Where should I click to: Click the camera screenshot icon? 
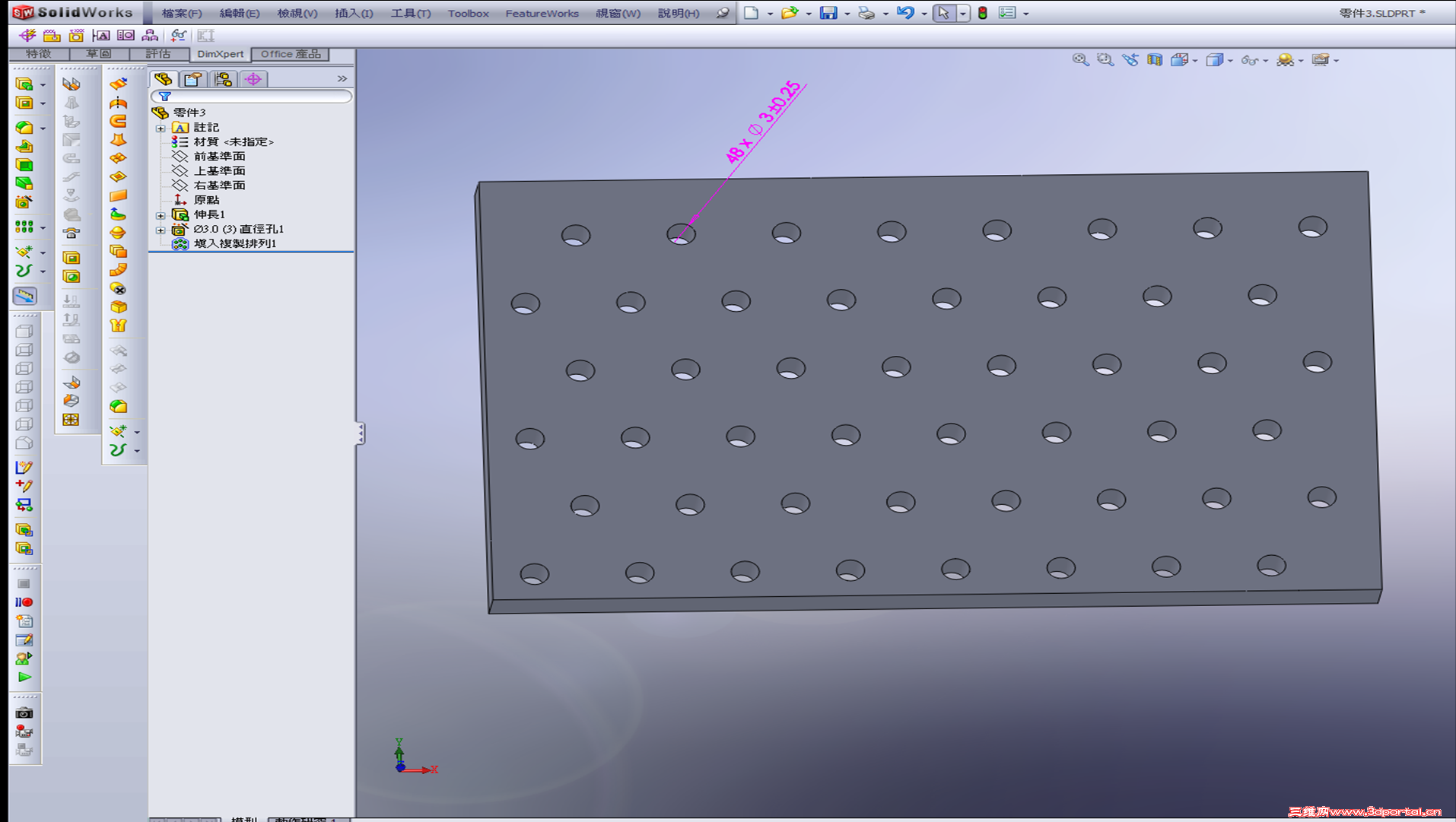pyautogui.click(x=24, y=713)
